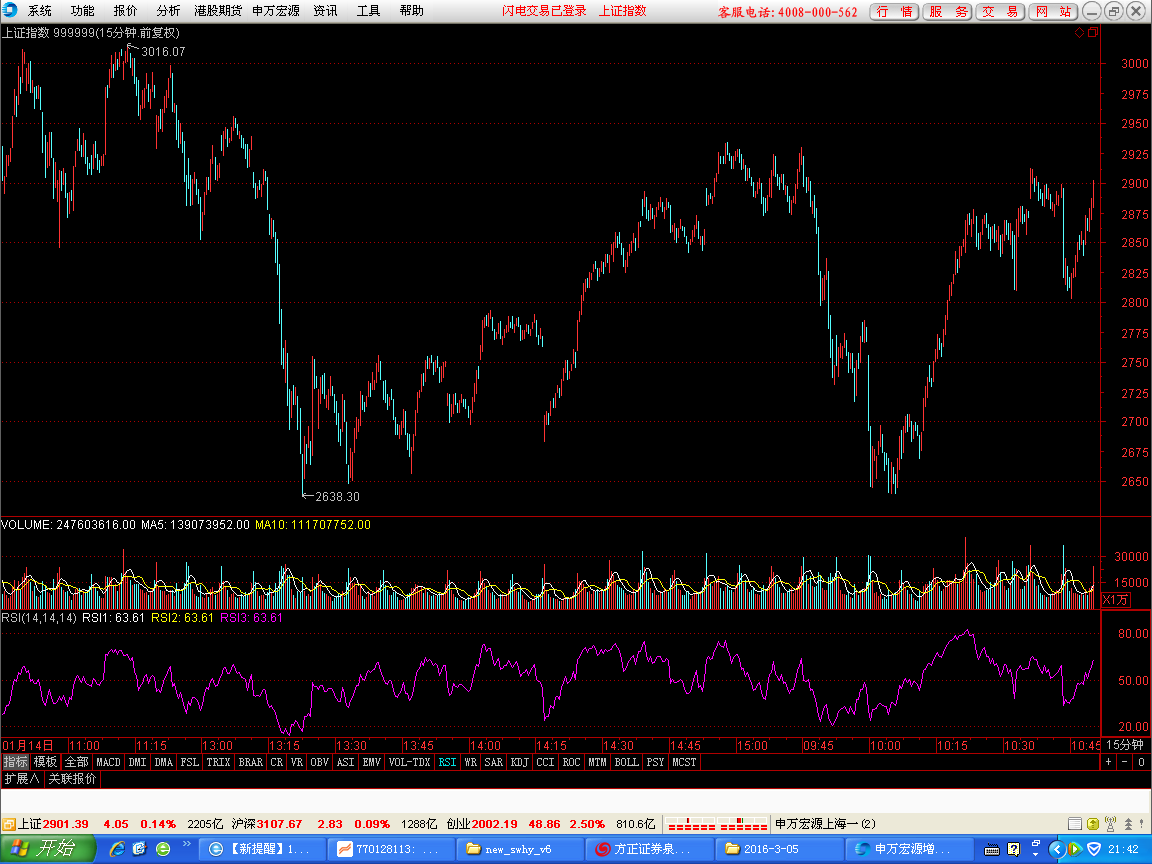Open the 功能 menu
The width and height of the screenshot is (1152, 864).
click(x=82, y=11)
